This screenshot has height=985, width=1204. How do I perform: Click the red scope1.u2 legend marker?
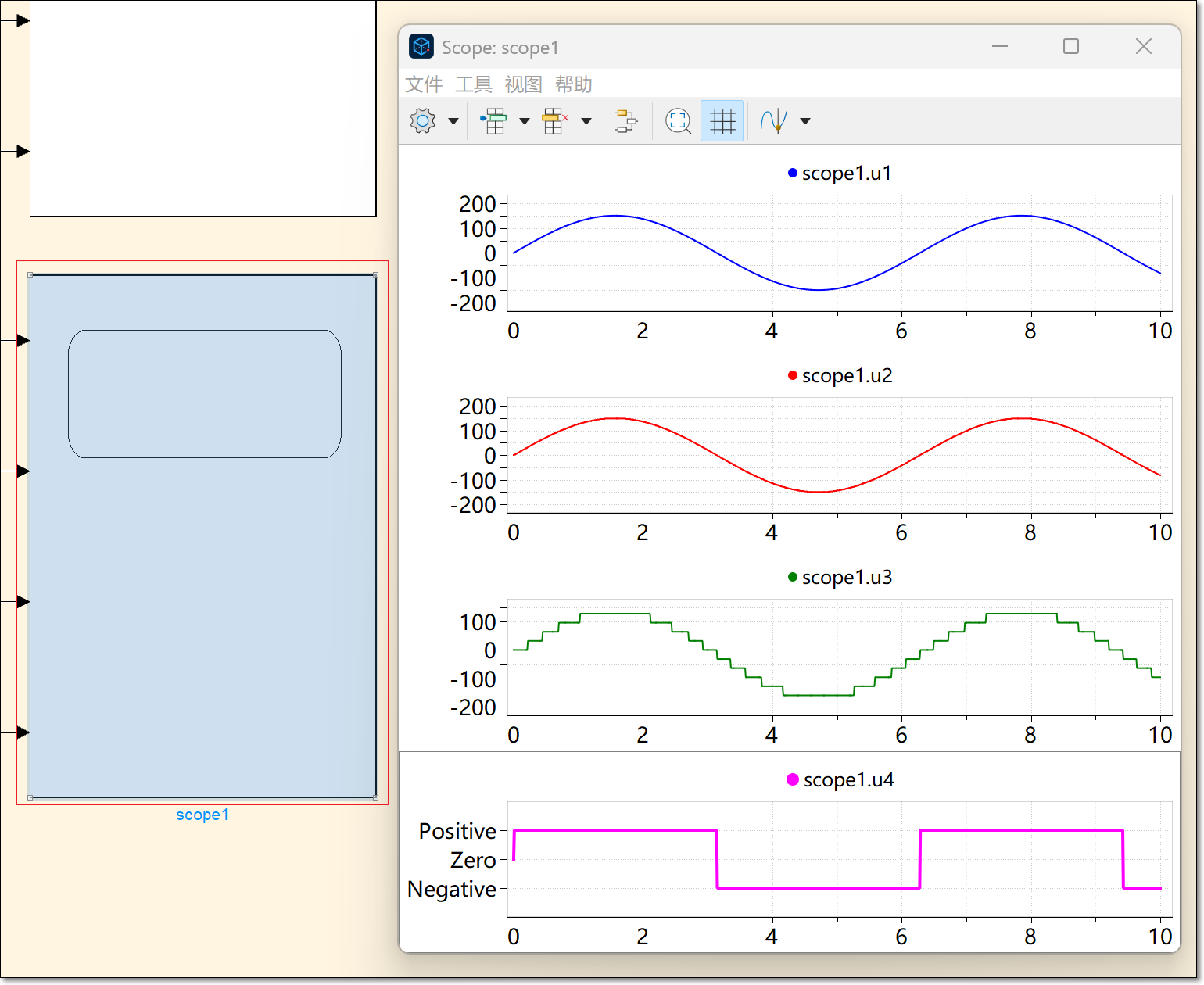[793, 375]
